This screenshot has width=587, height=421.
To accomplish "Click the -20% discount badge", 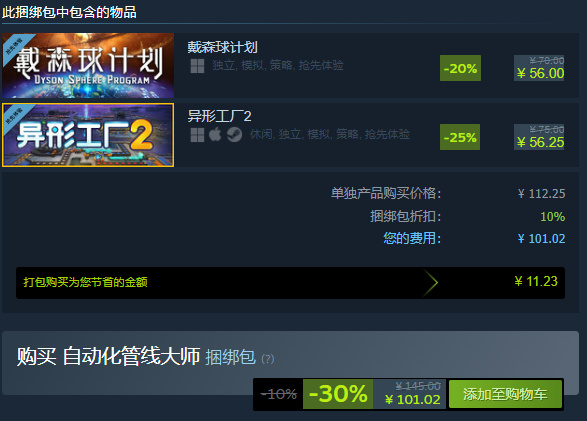I will (460, 68).
